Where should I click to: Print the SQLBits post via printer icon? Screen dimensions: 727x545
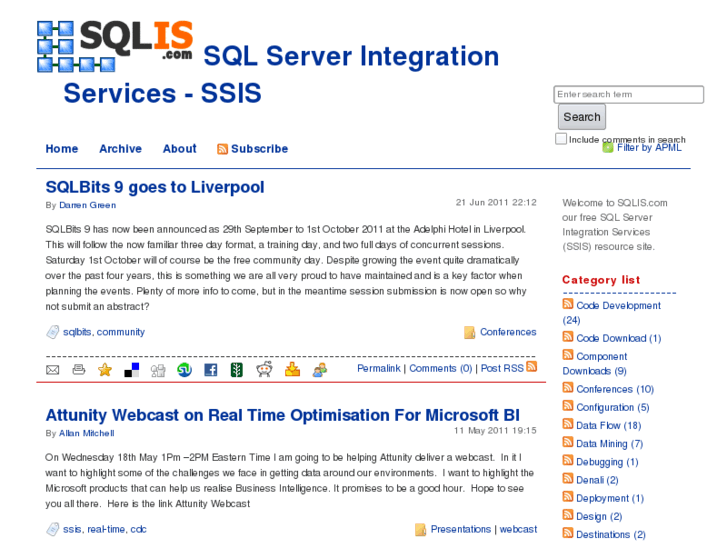(x=79, y=370)
